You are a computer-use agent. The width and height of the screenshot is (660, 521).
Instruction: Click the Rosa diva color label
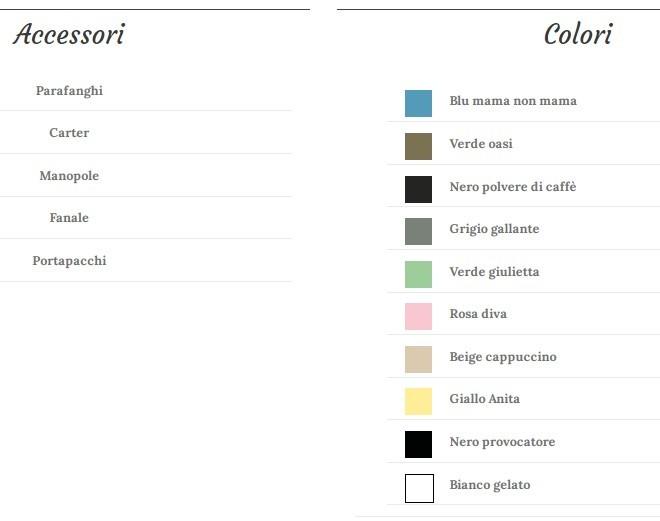(478, 314)
